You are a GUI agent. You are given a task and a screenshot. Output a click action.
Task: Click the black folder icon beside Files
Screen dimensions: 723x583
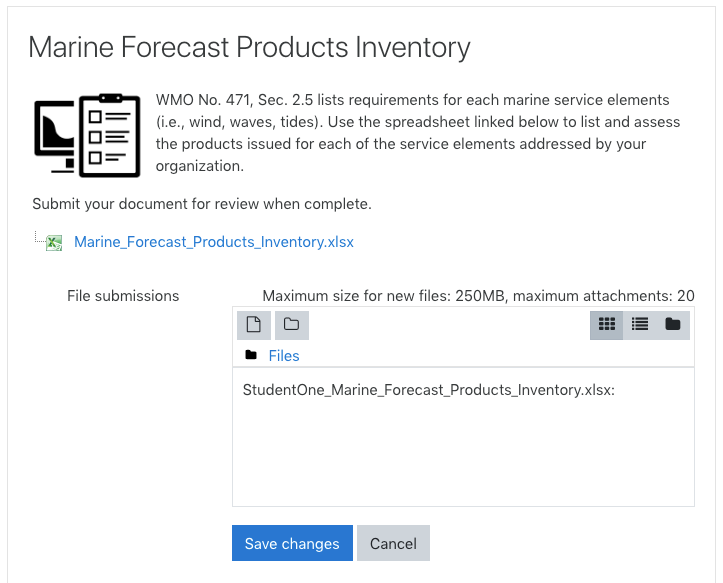(251, 355)
